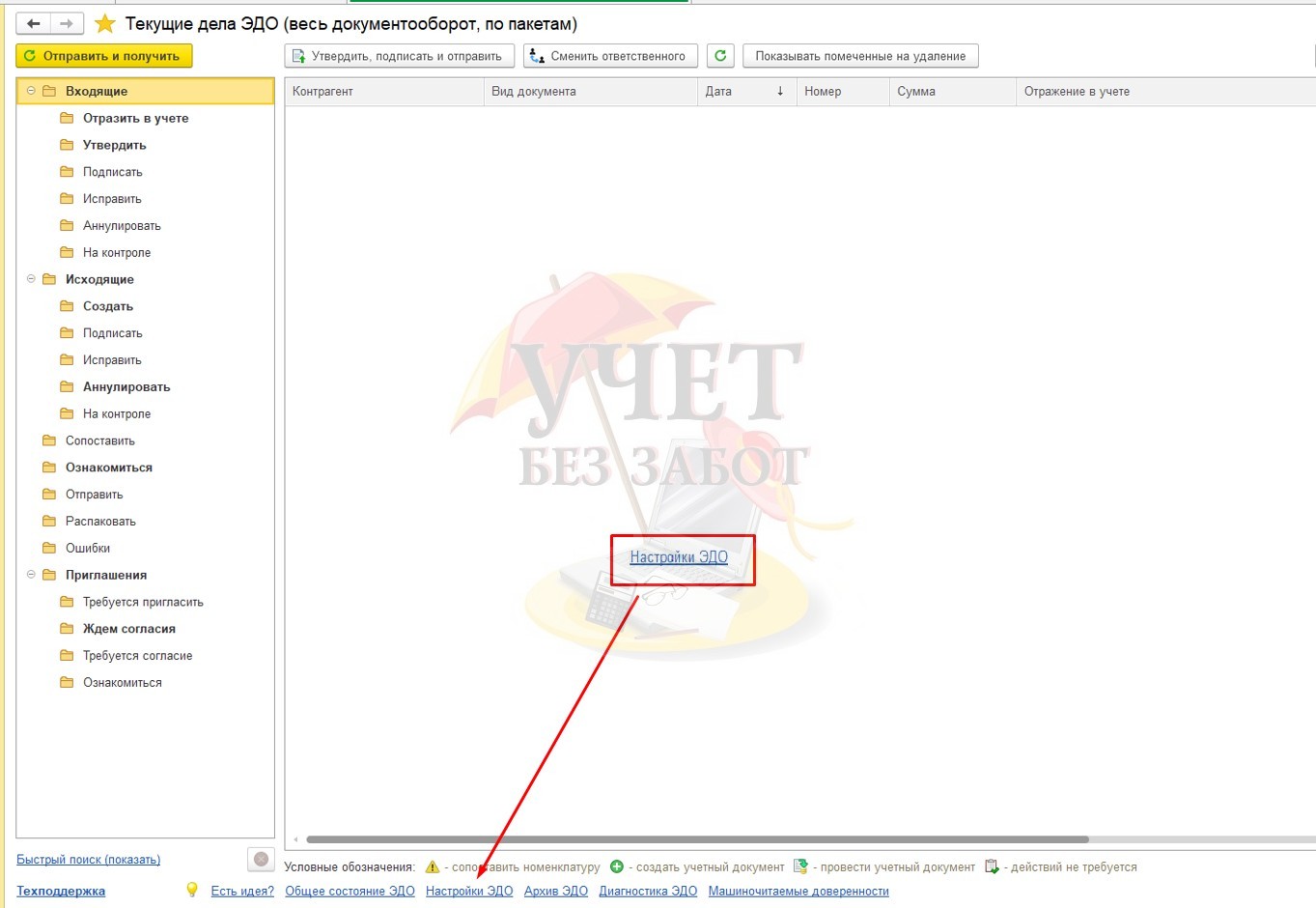The width and height of the screenshot is (1316, 908).
Task: Click the legend text создать учетный документ
Action: point(711,867)
